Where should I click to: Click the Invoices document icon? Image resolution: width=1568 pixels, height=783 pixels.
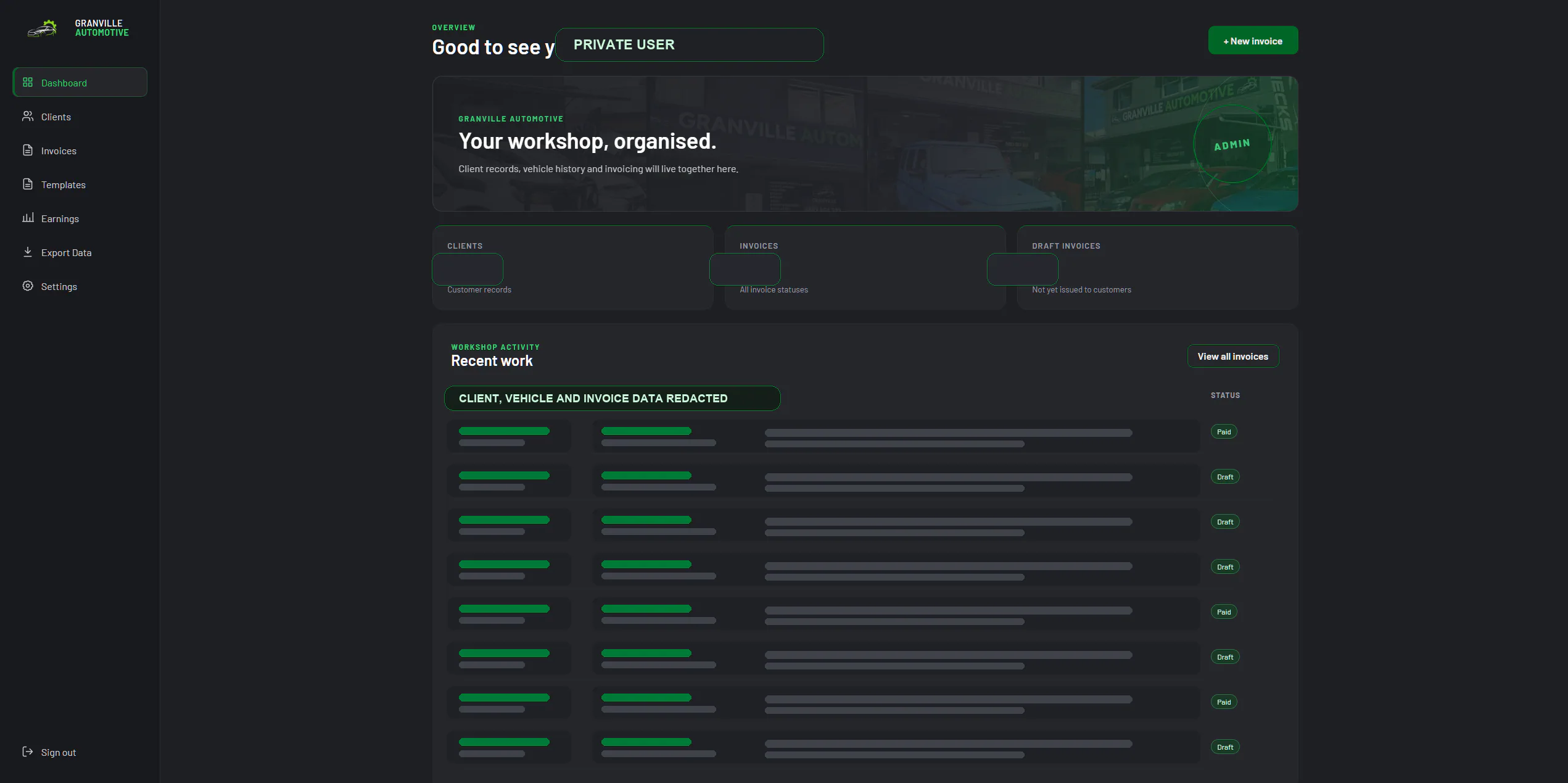tap(28, 151)
